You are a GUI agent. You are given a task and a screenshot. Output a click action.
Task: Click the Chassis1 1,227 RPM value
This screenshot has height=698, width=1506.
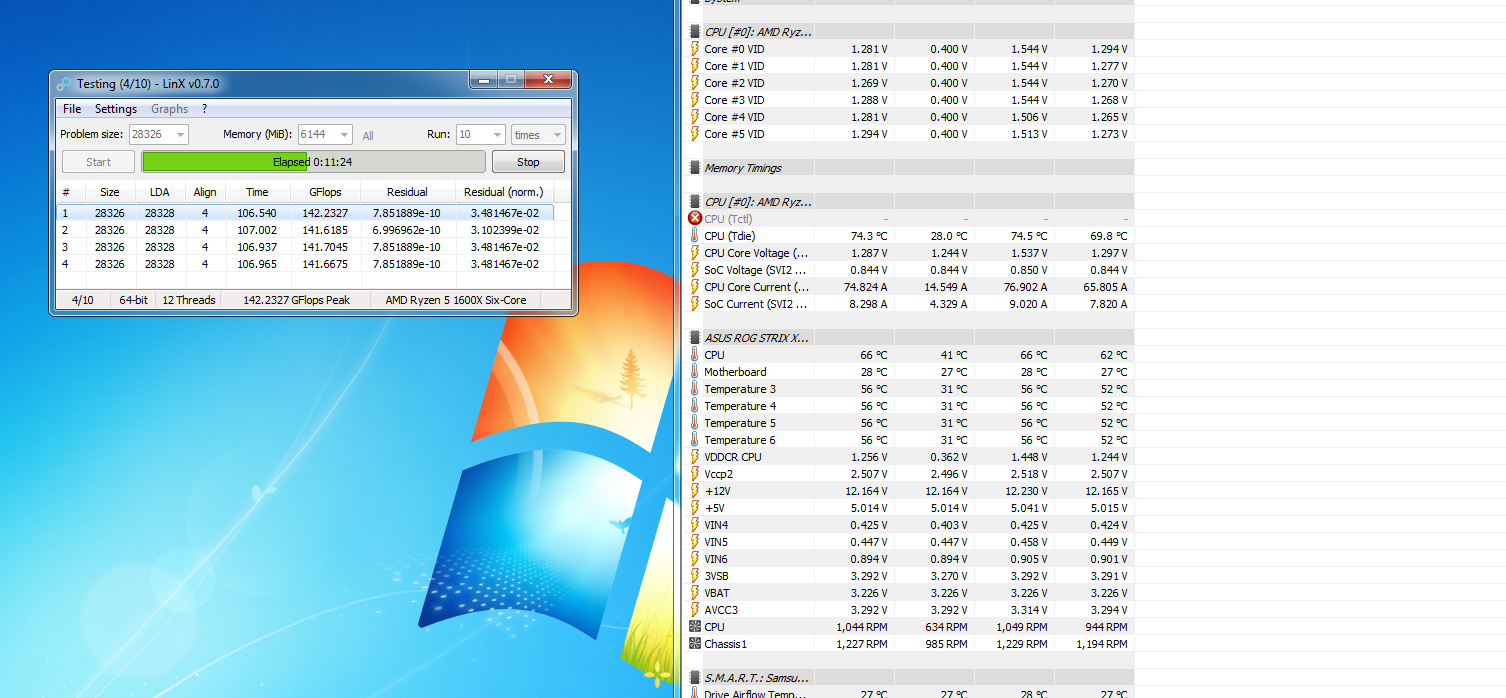862,644
